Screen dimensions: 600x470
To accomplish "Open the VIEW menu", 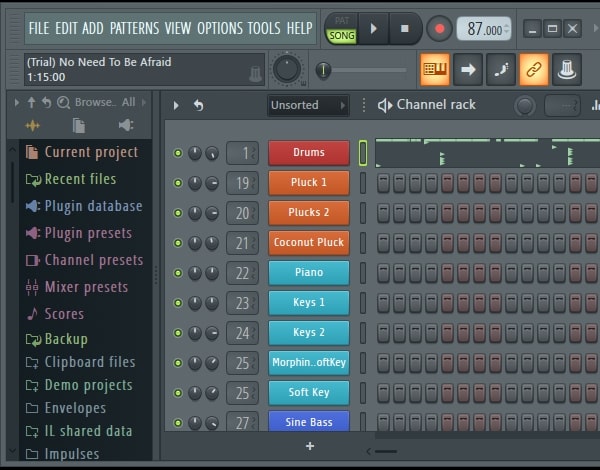I will click(178, 28).
